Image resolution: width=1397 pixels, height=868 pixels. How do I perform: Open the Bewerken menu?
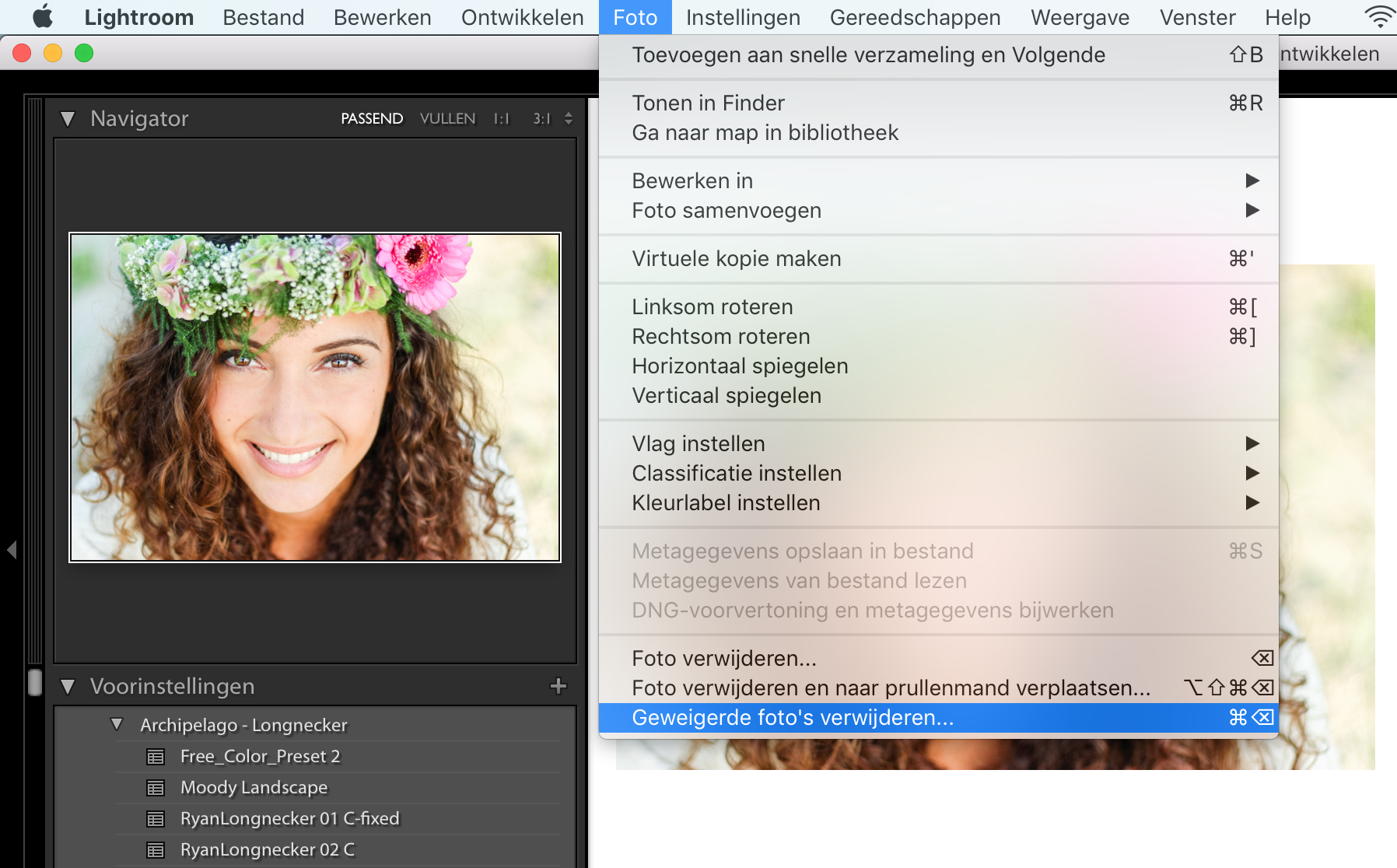click(382, 17)
